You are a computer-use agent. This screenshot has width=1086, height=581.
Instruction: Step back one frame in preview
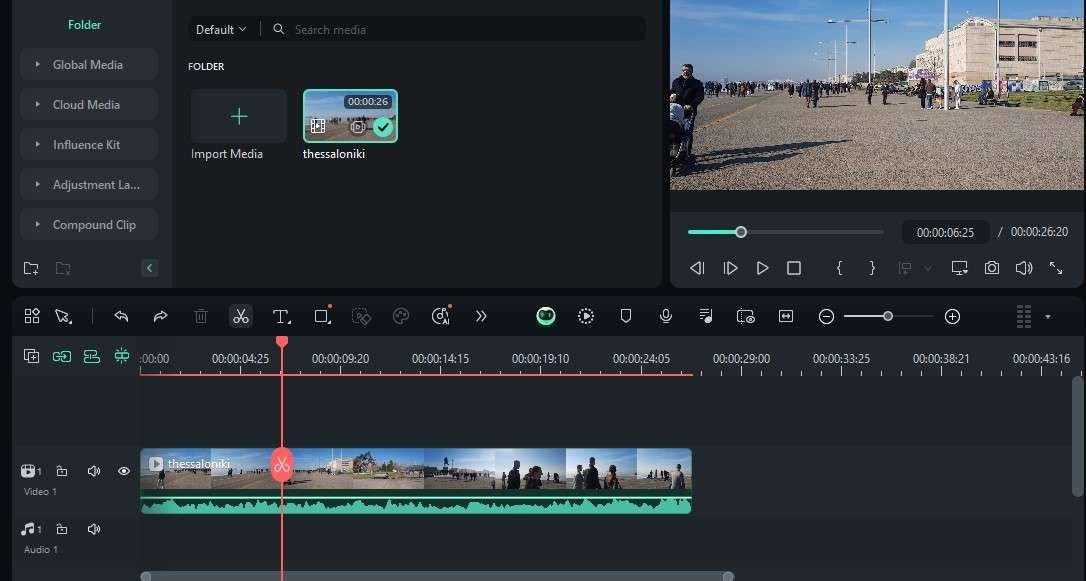697,268
